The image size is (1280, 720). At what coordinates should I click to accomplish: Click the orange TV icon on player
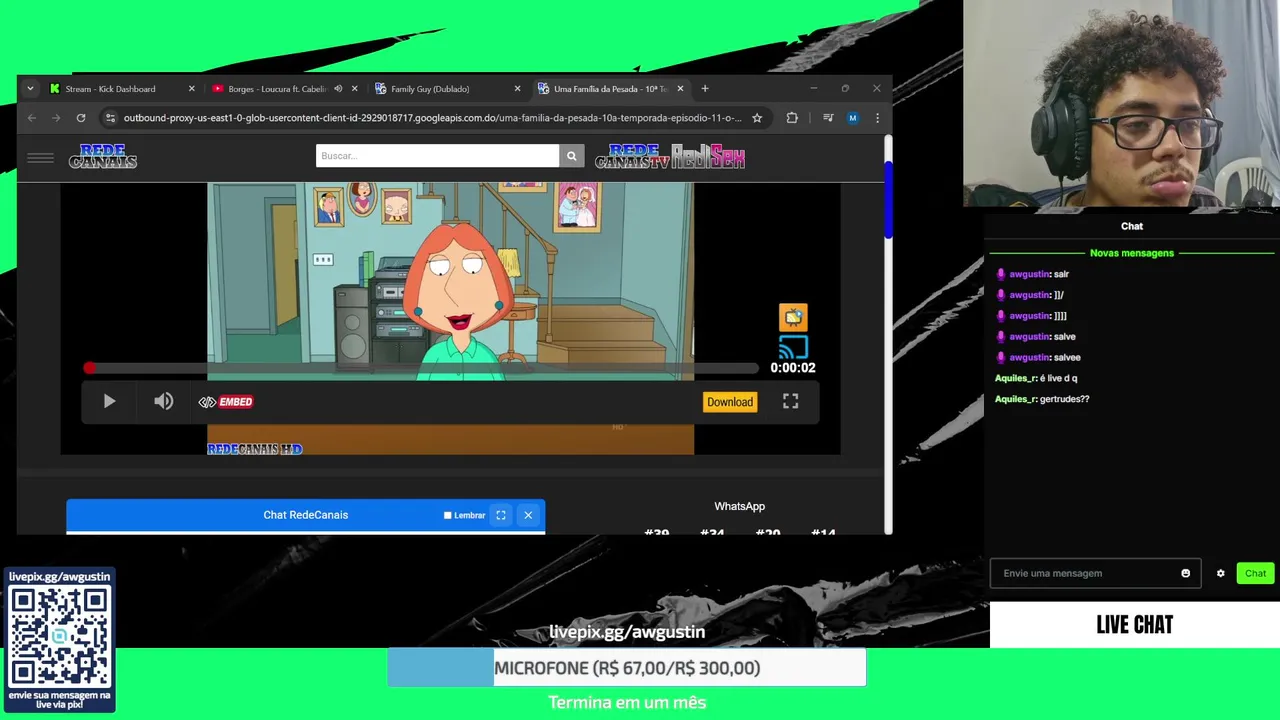coord(793,318)
